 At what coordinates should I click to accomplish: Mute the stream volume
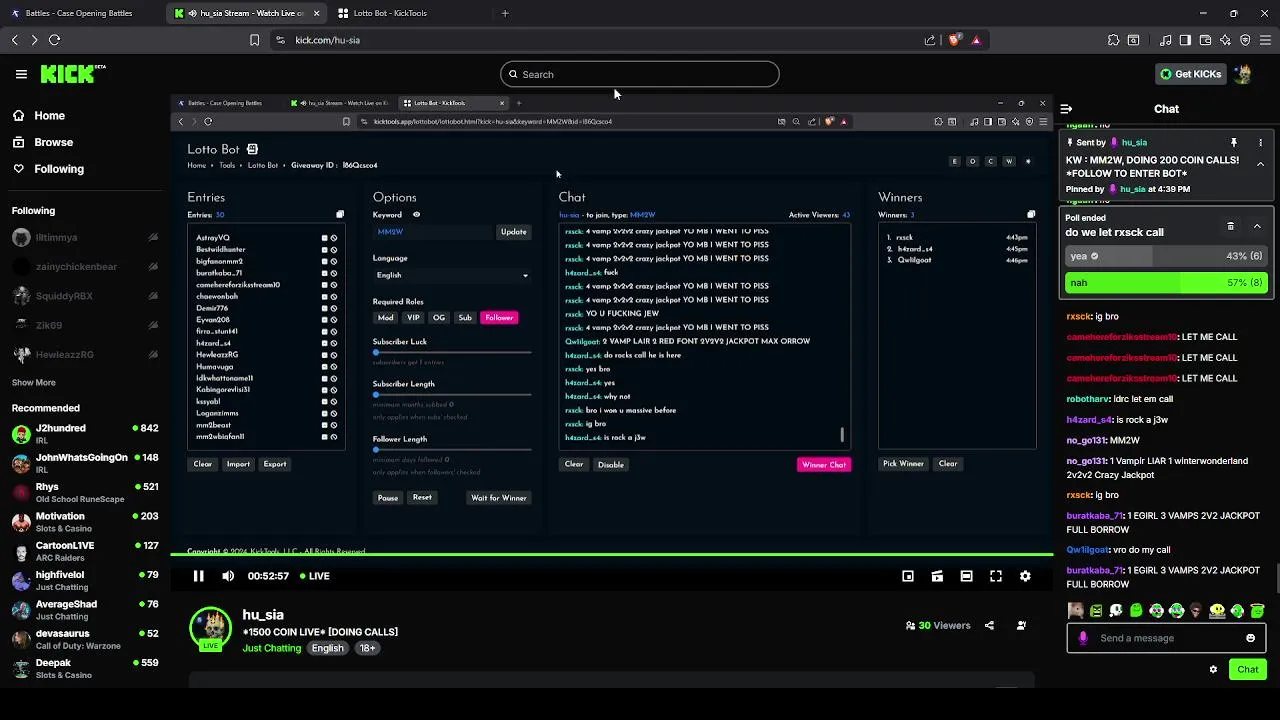click(x=228, y=576)
